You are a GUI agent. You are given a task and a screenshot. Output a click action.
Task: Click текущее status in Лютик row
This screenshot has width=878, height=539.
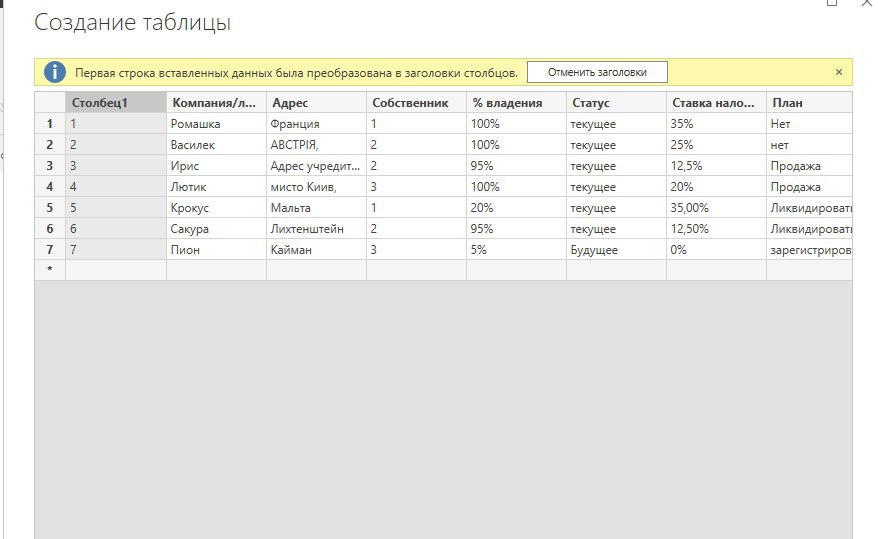click(x=616, y=187)
